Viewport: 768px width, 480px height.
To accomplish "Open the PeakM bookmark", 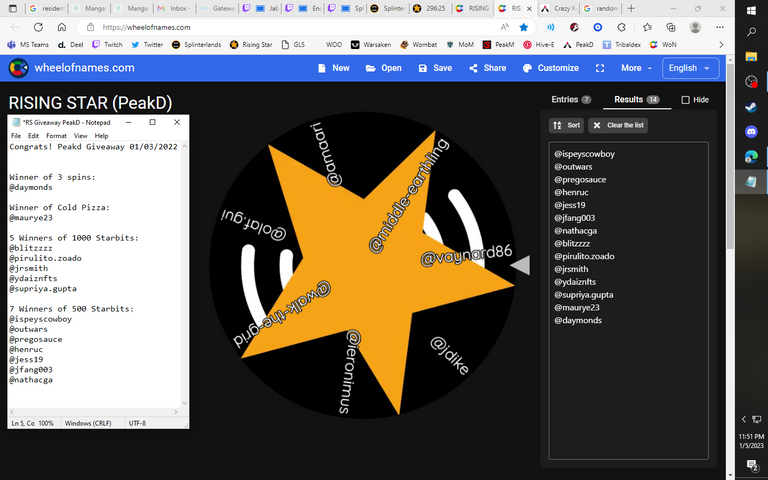I will pos(498,45).
